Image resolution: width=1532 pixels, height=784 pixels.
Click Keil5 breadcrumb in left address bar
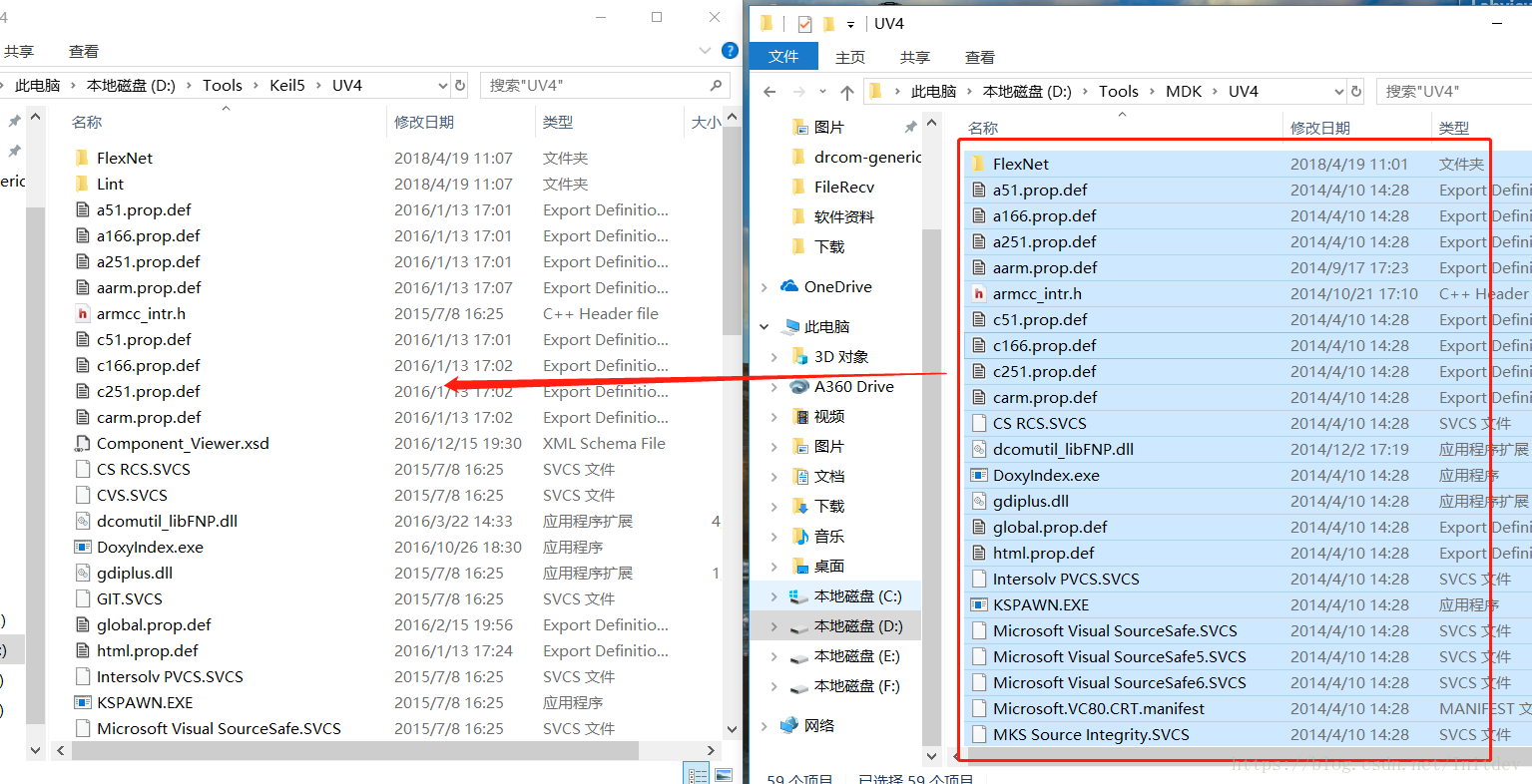tap(287, 86)
